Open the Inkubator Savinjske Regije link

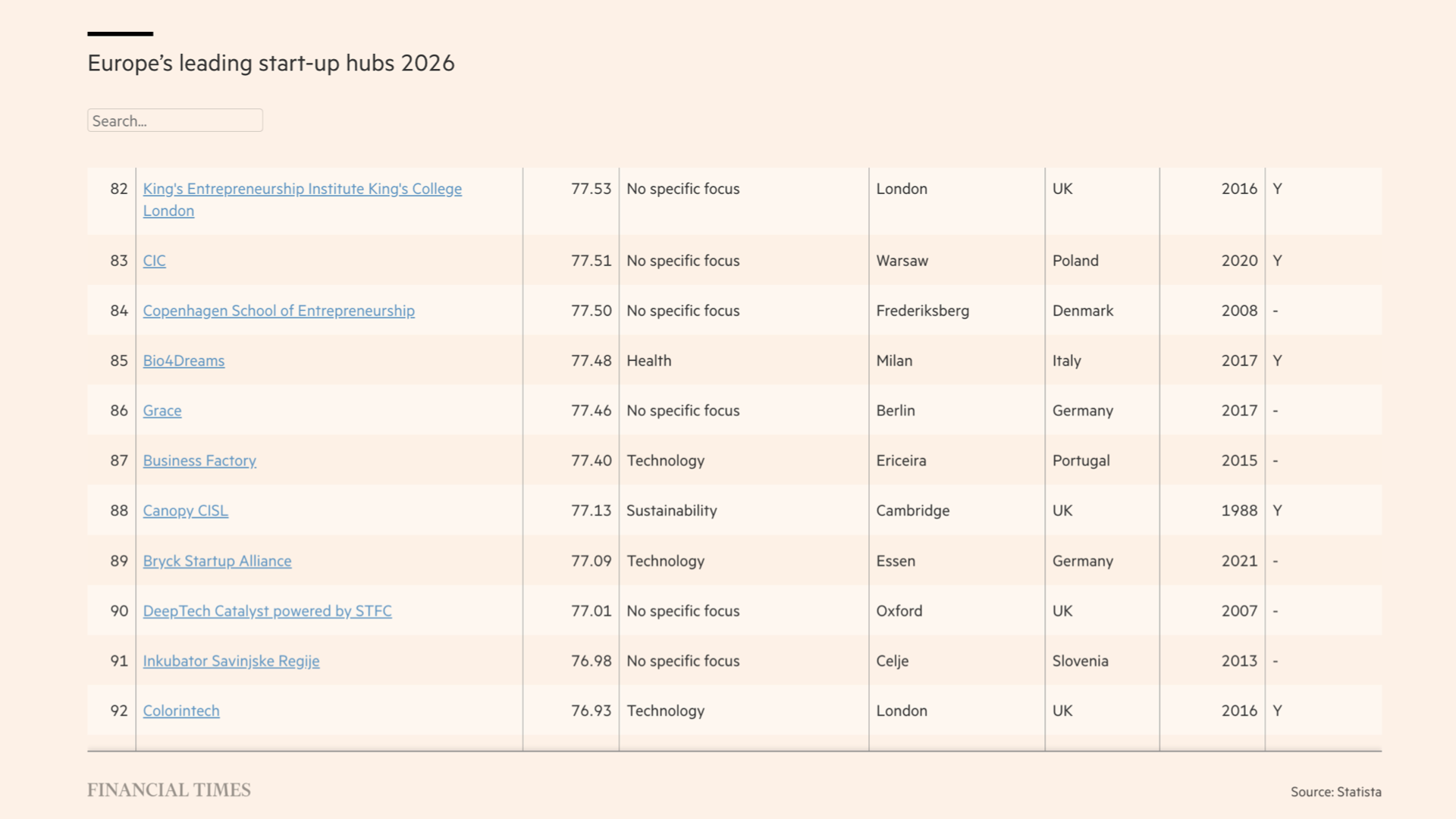[231, 661]
